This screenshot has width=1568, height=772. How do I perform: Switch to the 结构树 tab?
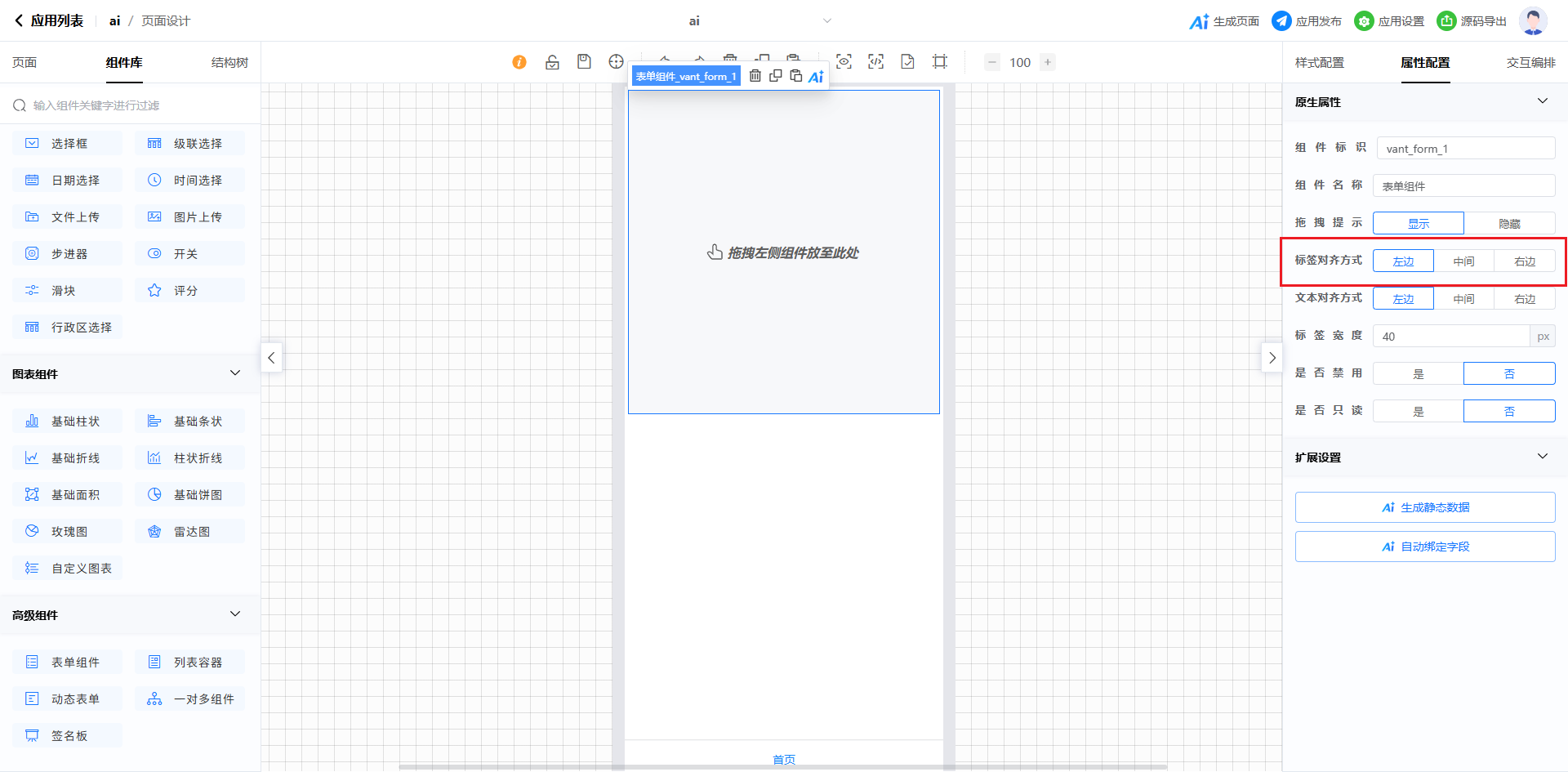click(229, 63)
